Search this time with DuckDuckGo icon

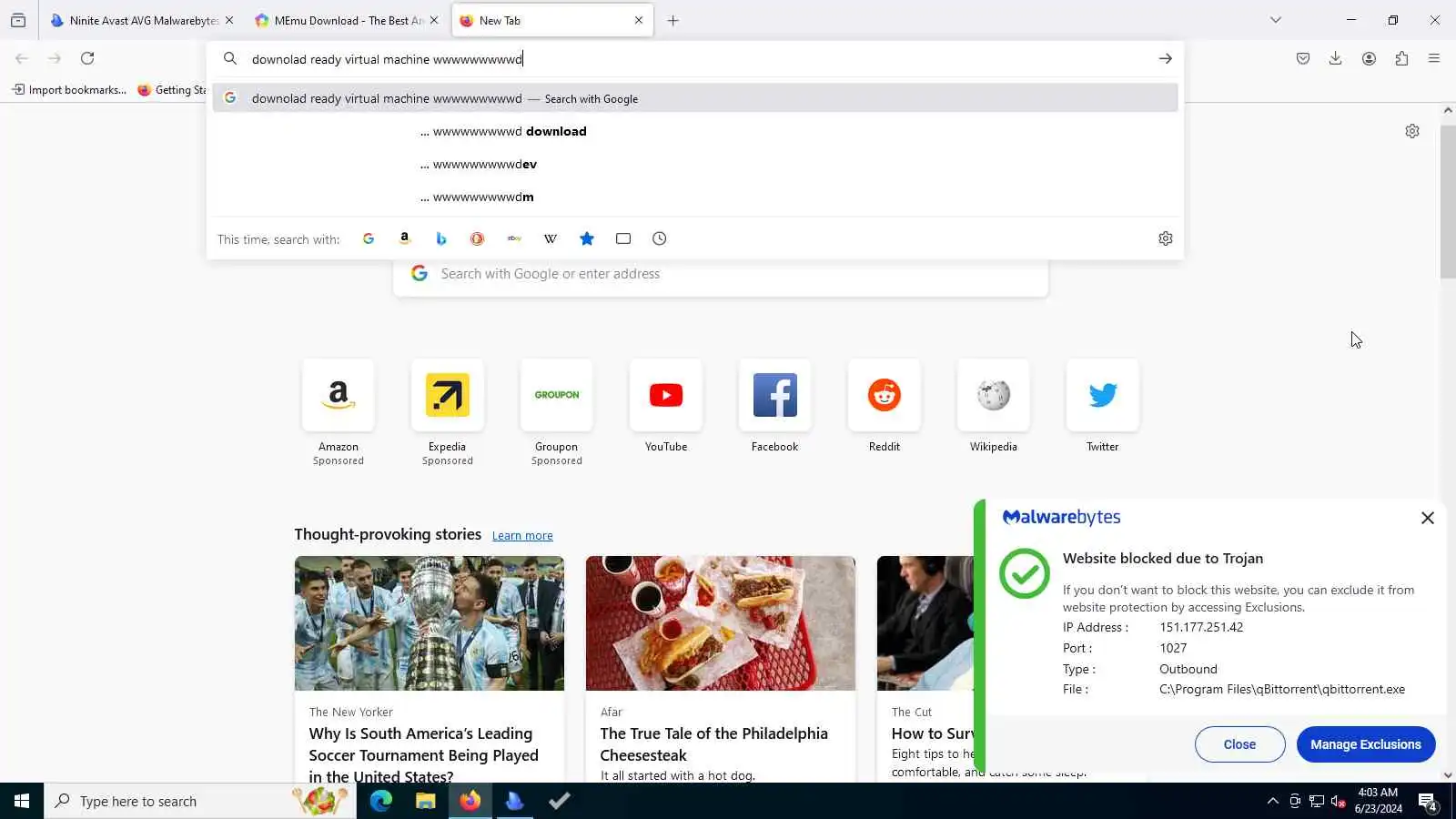pyautogui.click(x=477, y=238)
